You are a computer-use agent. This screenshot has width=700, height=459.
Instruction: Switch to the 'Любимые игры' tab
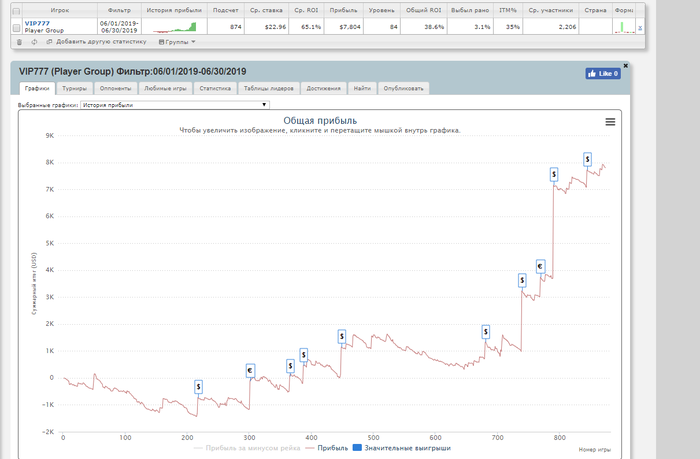click(x=165, y=88)
